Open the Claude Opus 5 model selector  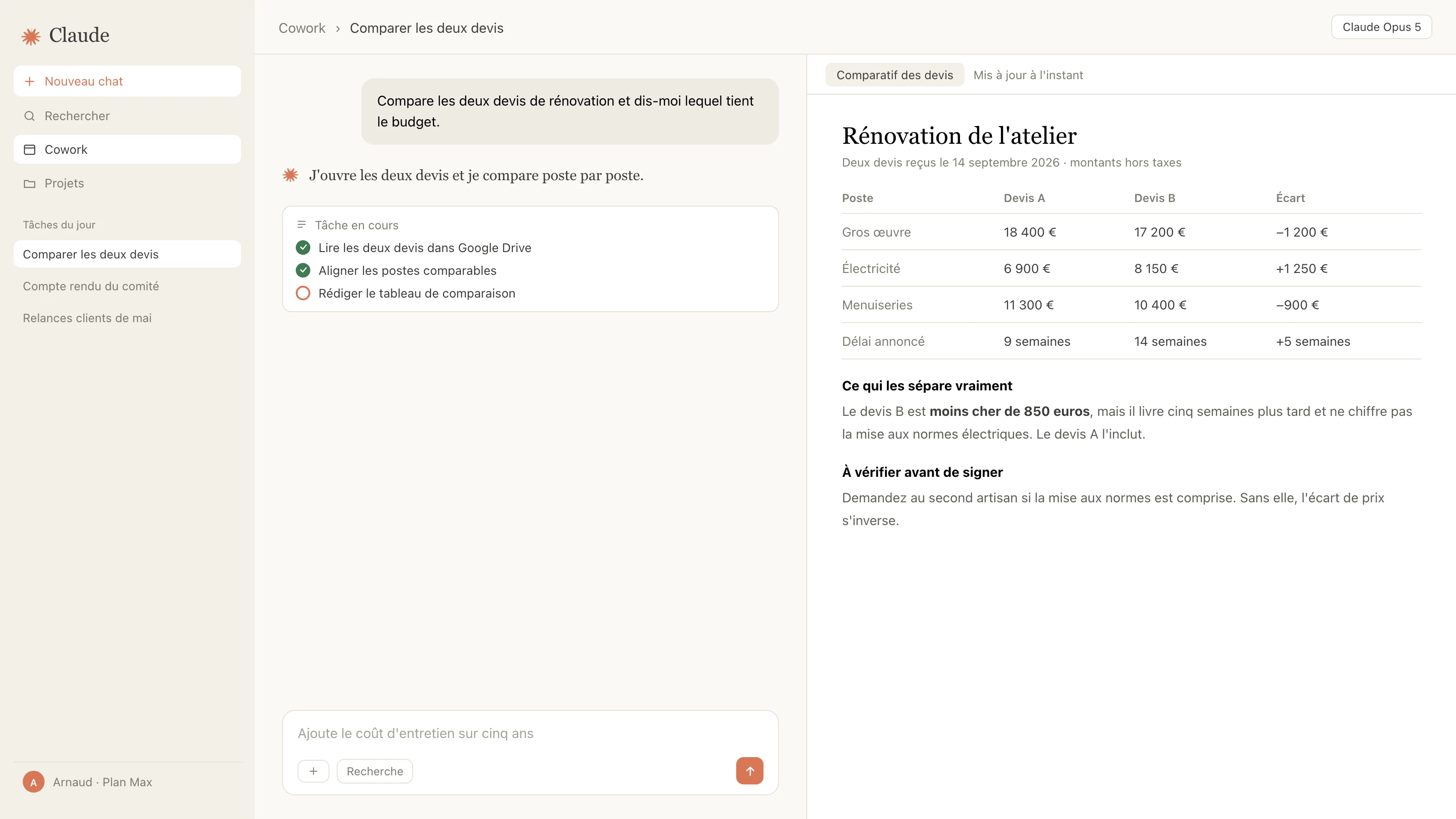(1381, 27)
